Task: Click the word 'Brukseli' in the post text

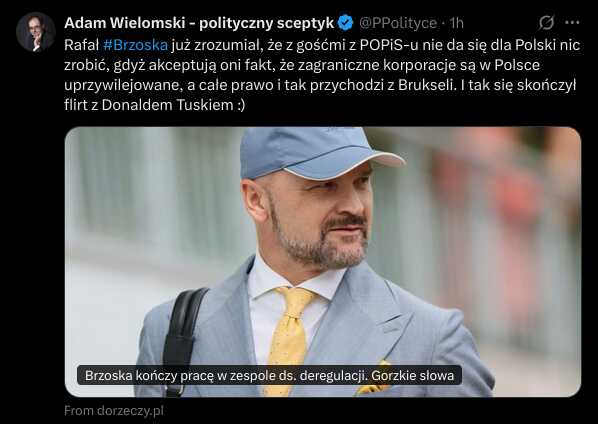Action: tap(427, 85)
